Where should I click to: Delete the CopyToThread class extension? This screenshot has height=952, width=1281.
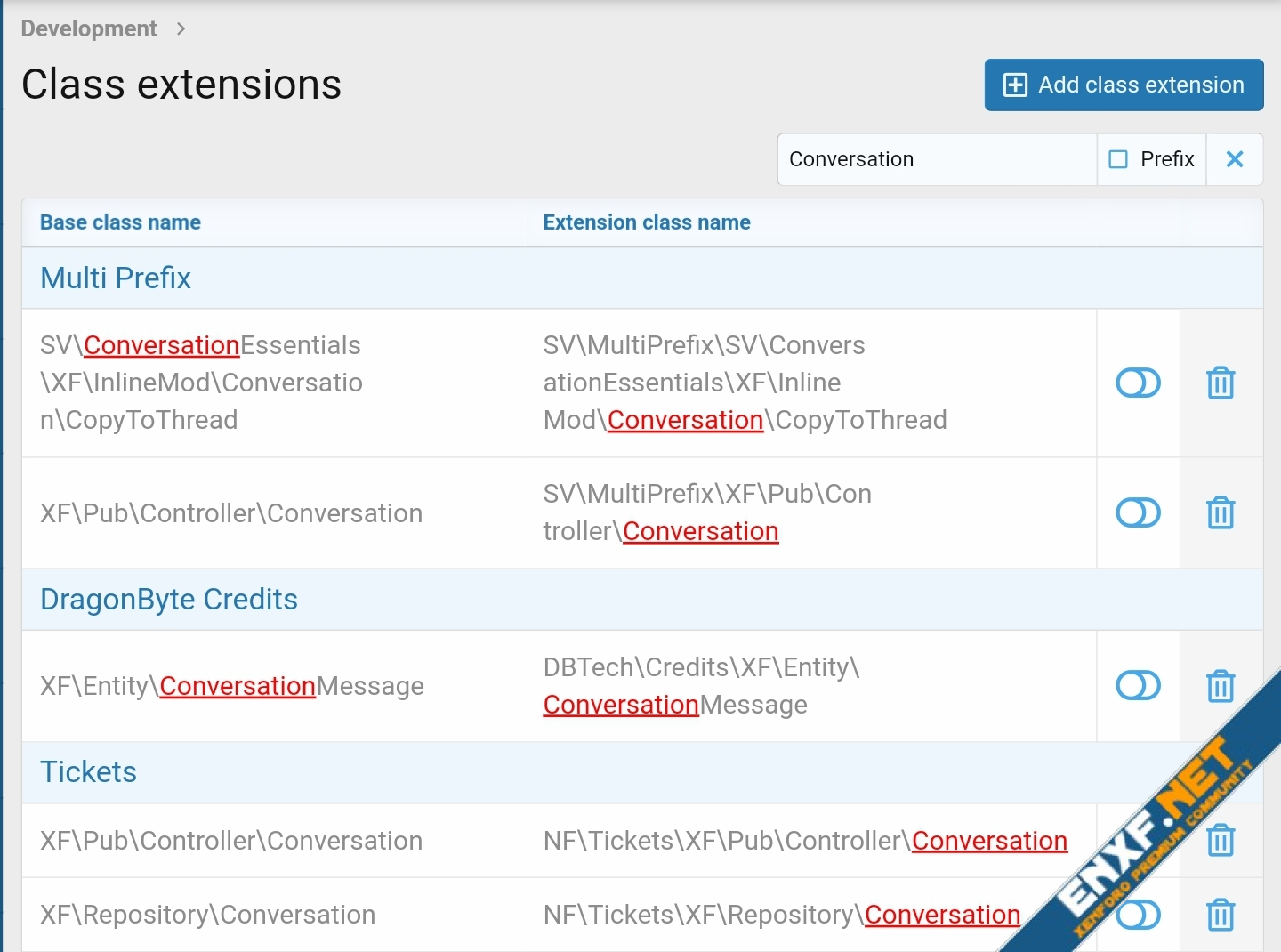(x=1221, y=383)
